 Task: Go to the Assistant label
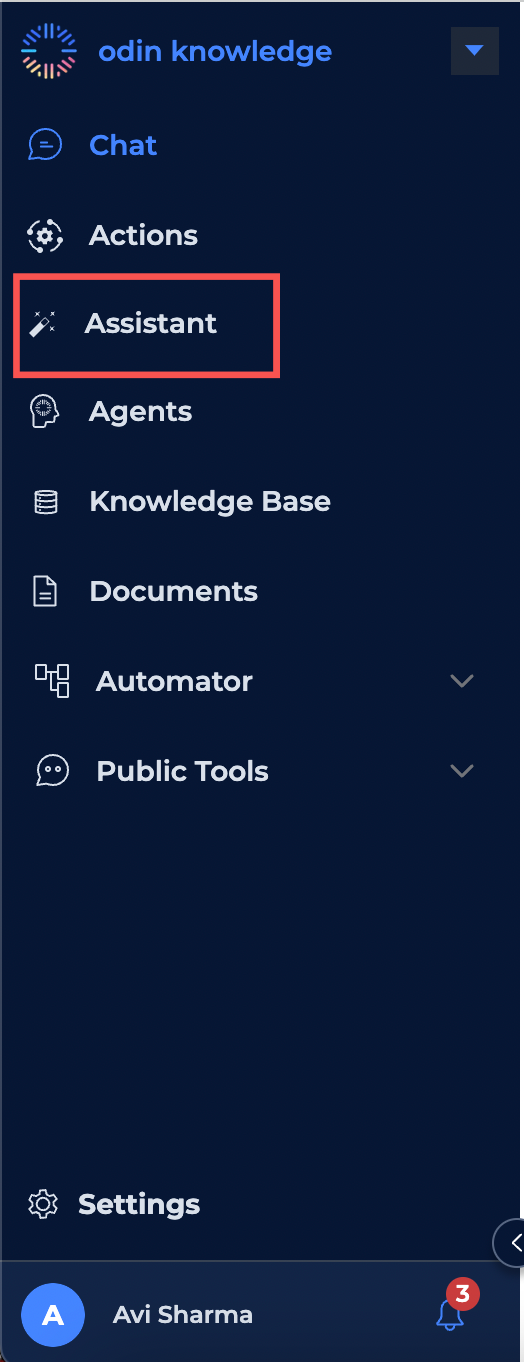tap(151, 323)
